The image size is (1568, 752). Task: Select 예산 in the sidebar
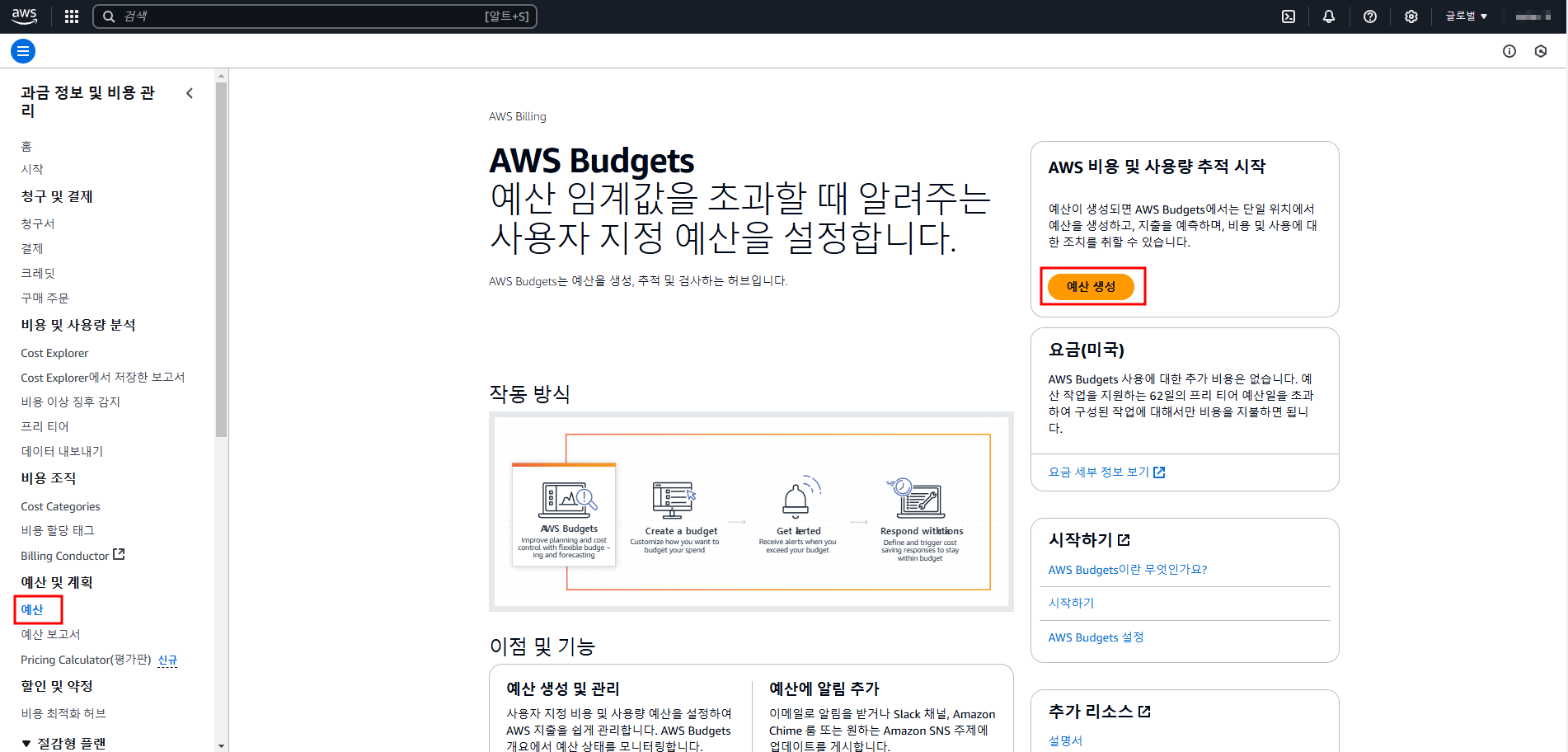[x=32, y=609]
